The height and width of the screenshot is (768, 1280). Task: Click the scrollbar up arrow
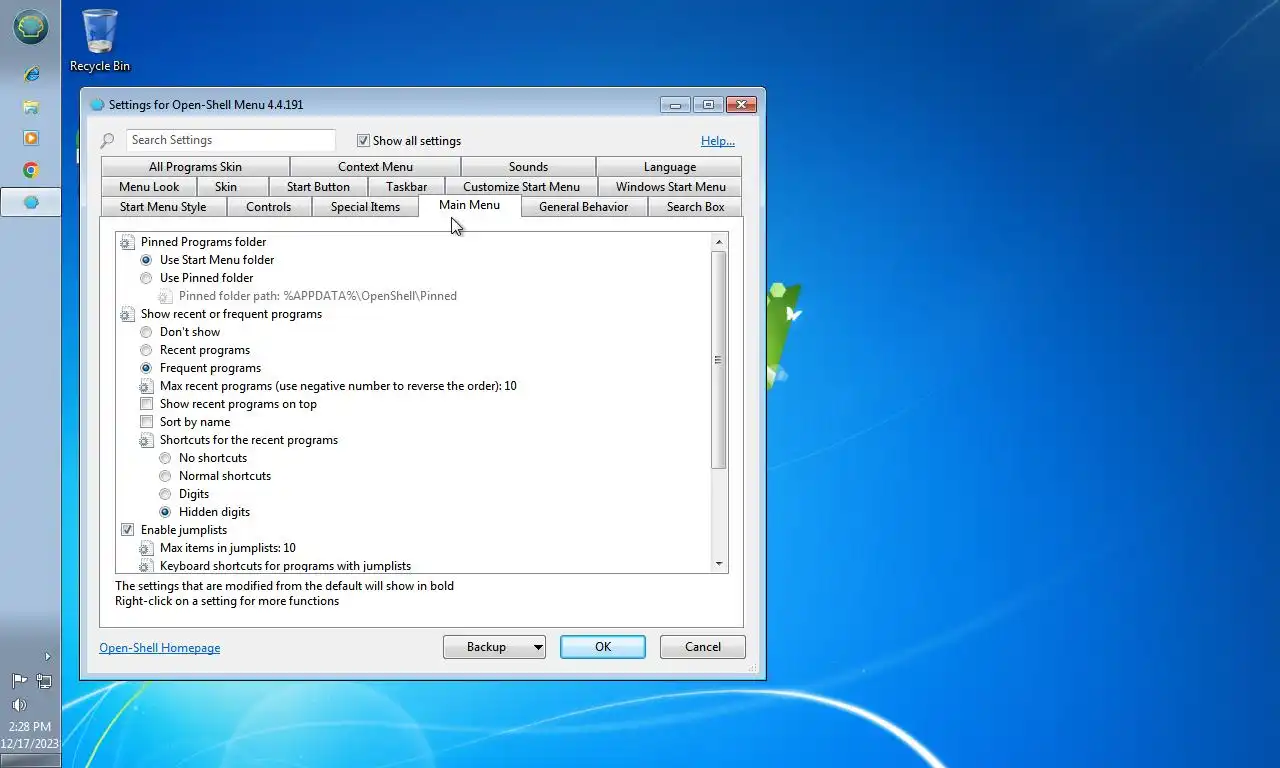tap(718, 242)
